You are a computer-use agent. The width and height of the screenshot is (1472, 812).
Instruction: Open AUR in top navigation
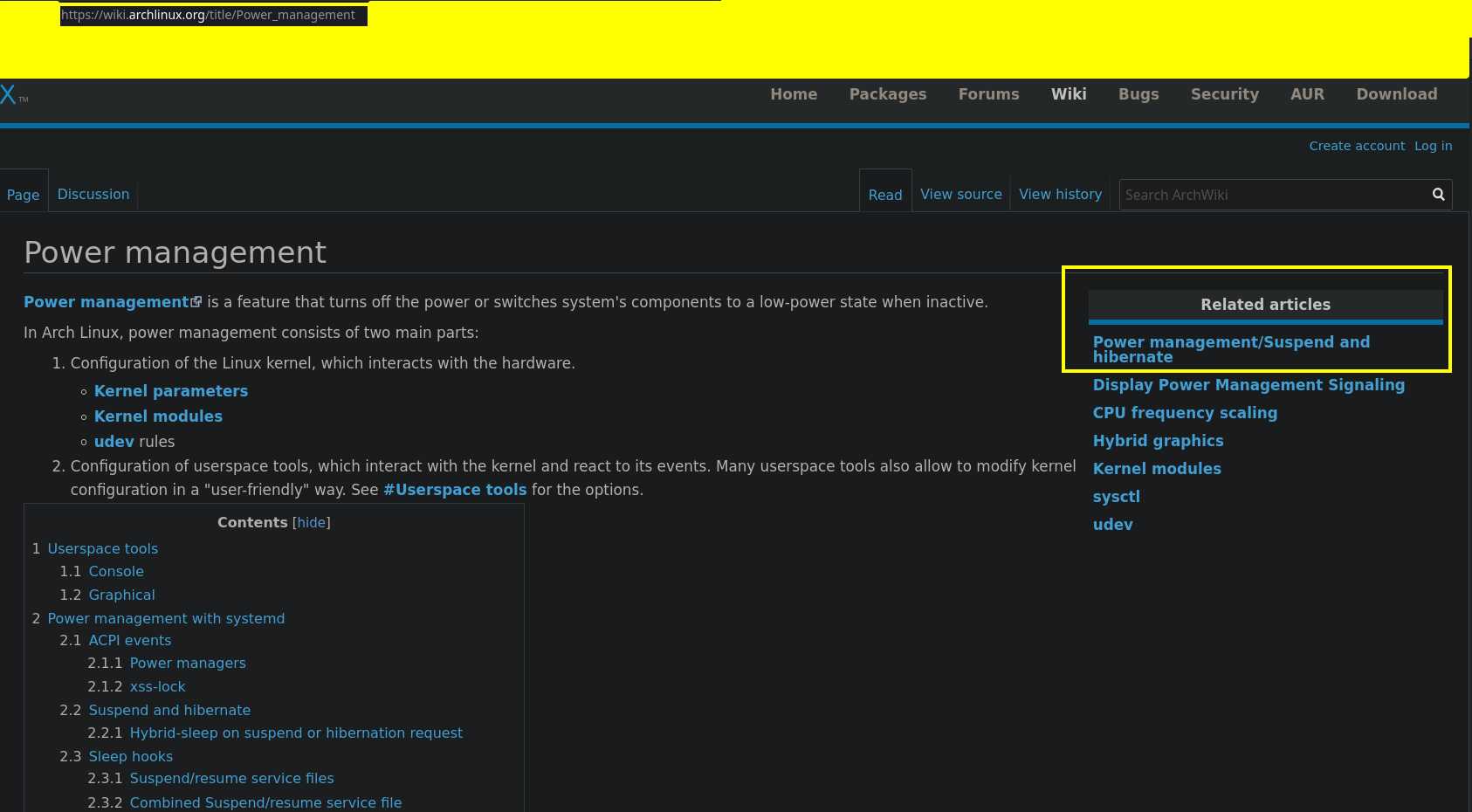click(1307, 94)
